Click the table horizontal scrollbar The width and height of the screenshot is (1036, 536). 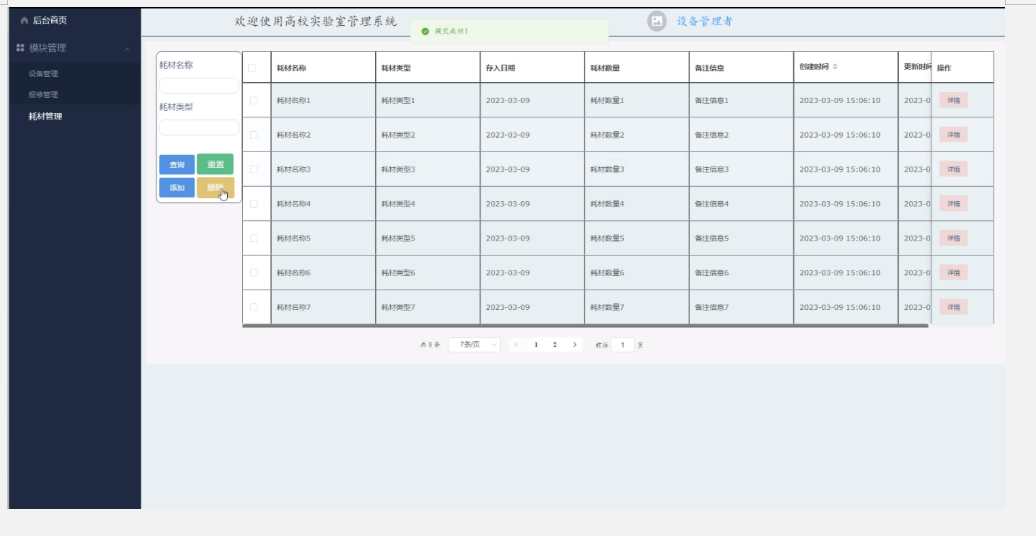(x=585, y=325)
